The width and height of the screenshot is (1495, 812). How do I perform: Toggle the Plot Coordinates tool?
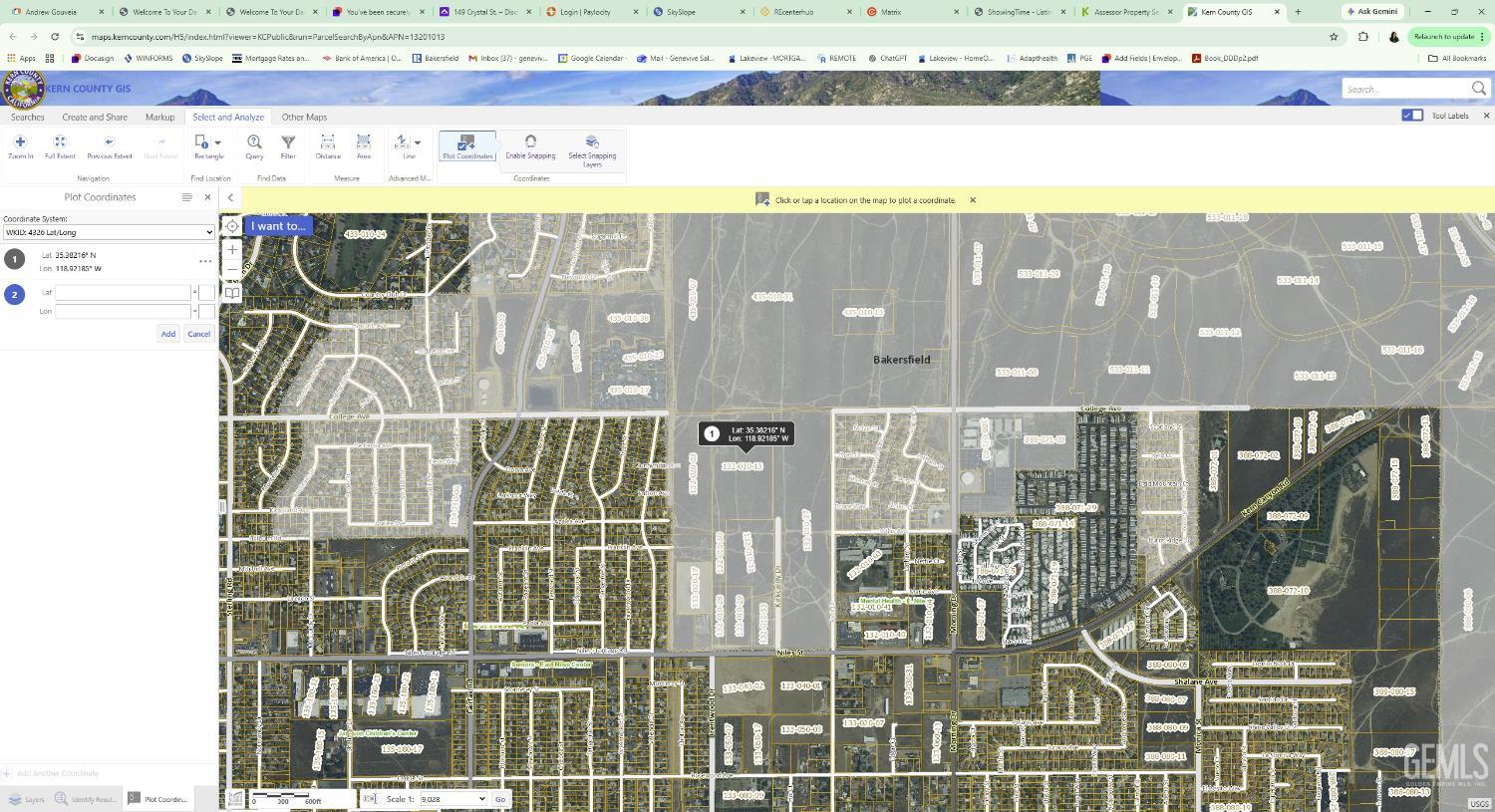coord(467,147)
